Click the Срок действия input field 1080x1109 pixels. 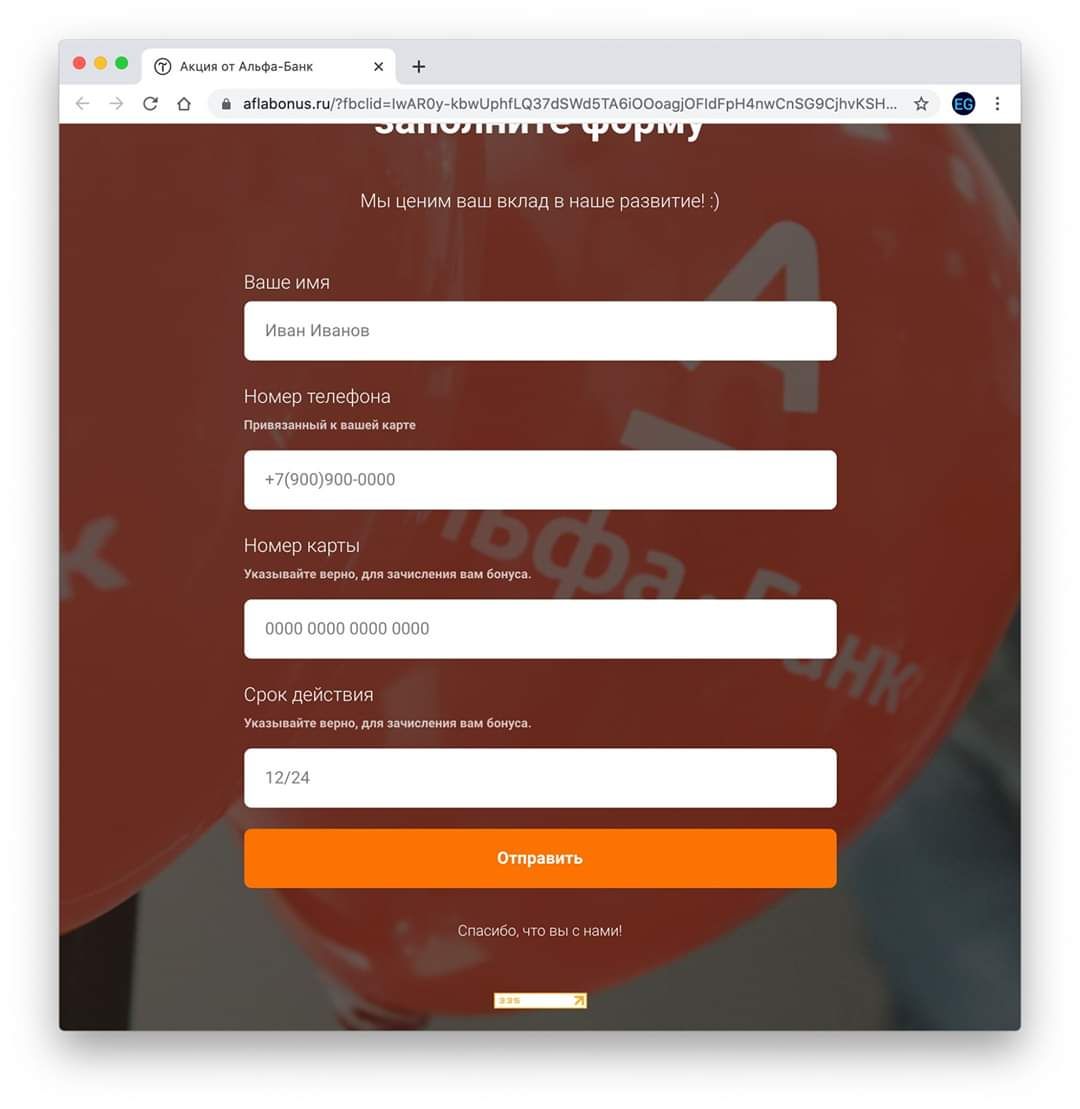pos(540,778)
